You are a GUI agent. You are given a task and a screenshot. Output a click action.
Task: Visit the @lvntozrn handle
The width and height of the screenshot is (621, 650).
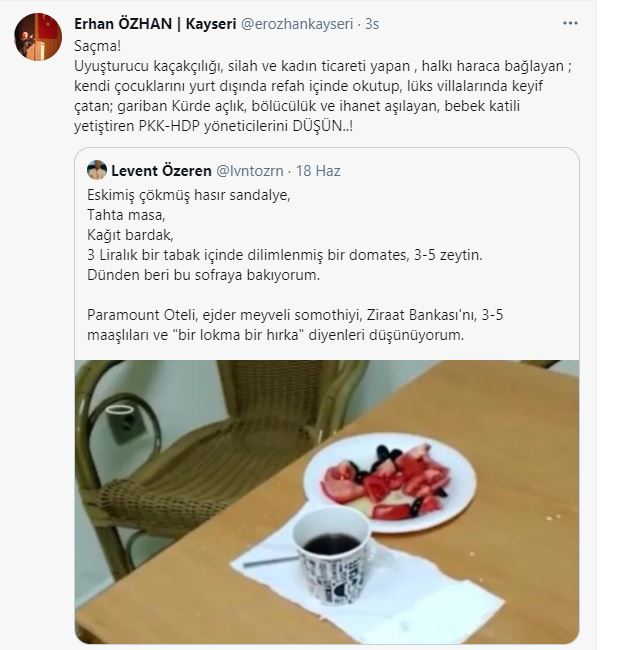250,171
